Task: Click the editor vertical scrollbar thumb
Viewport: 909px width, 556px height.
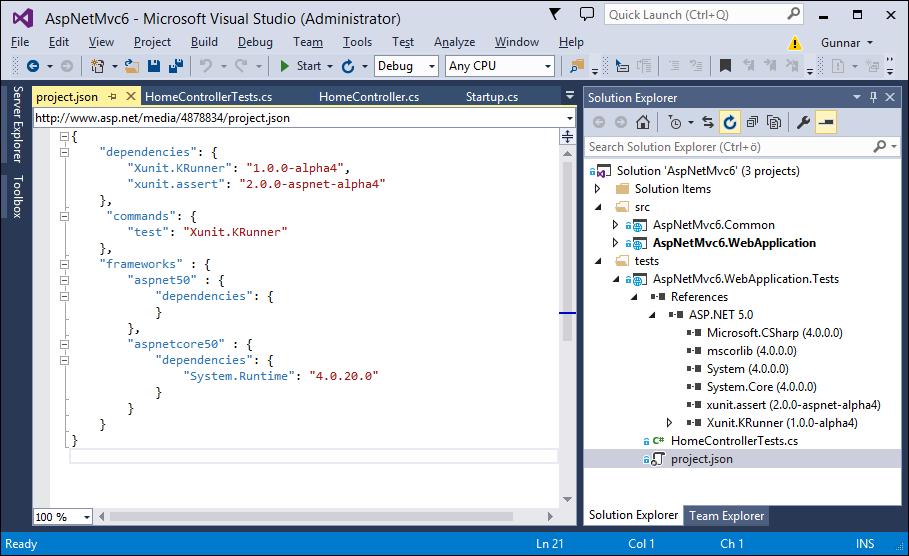Action: [568, 250]
